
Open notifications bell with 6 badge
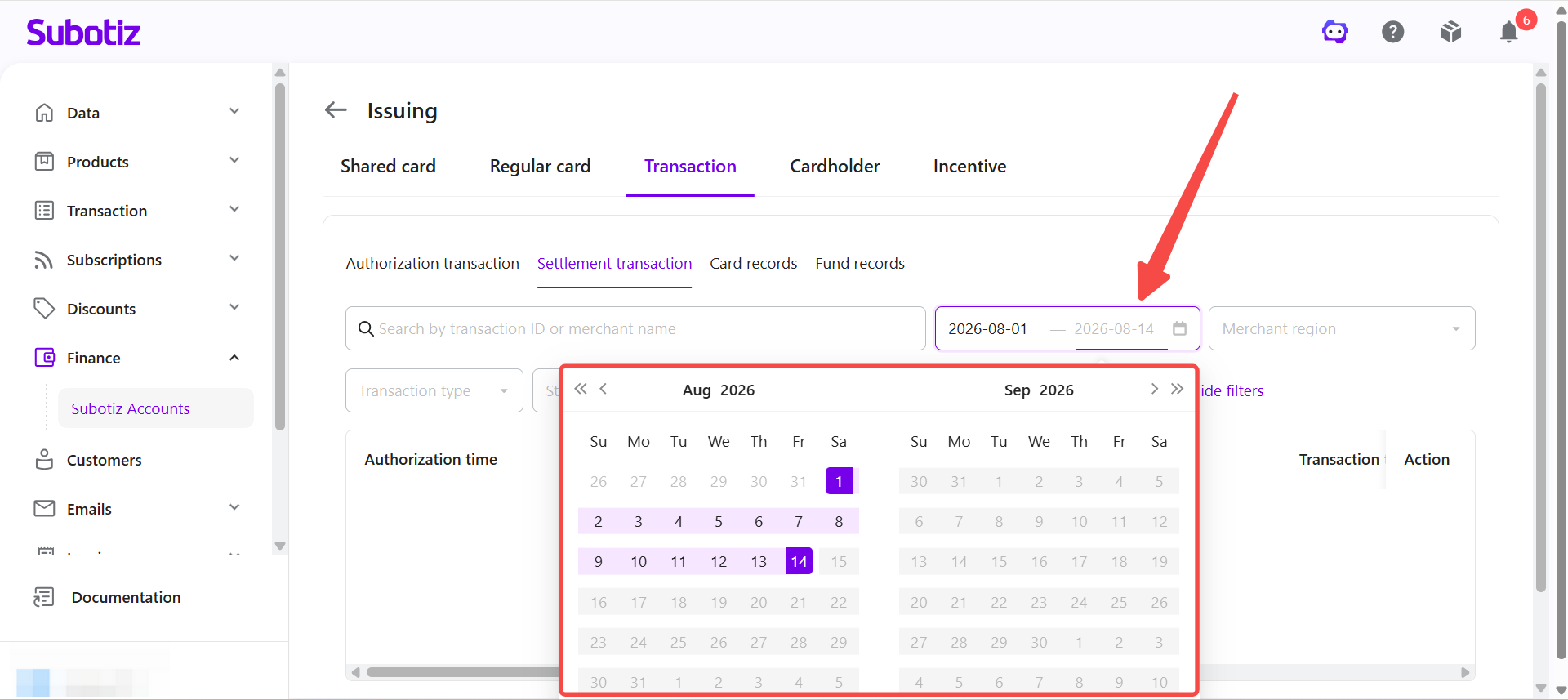click(x=1509, y=32)
